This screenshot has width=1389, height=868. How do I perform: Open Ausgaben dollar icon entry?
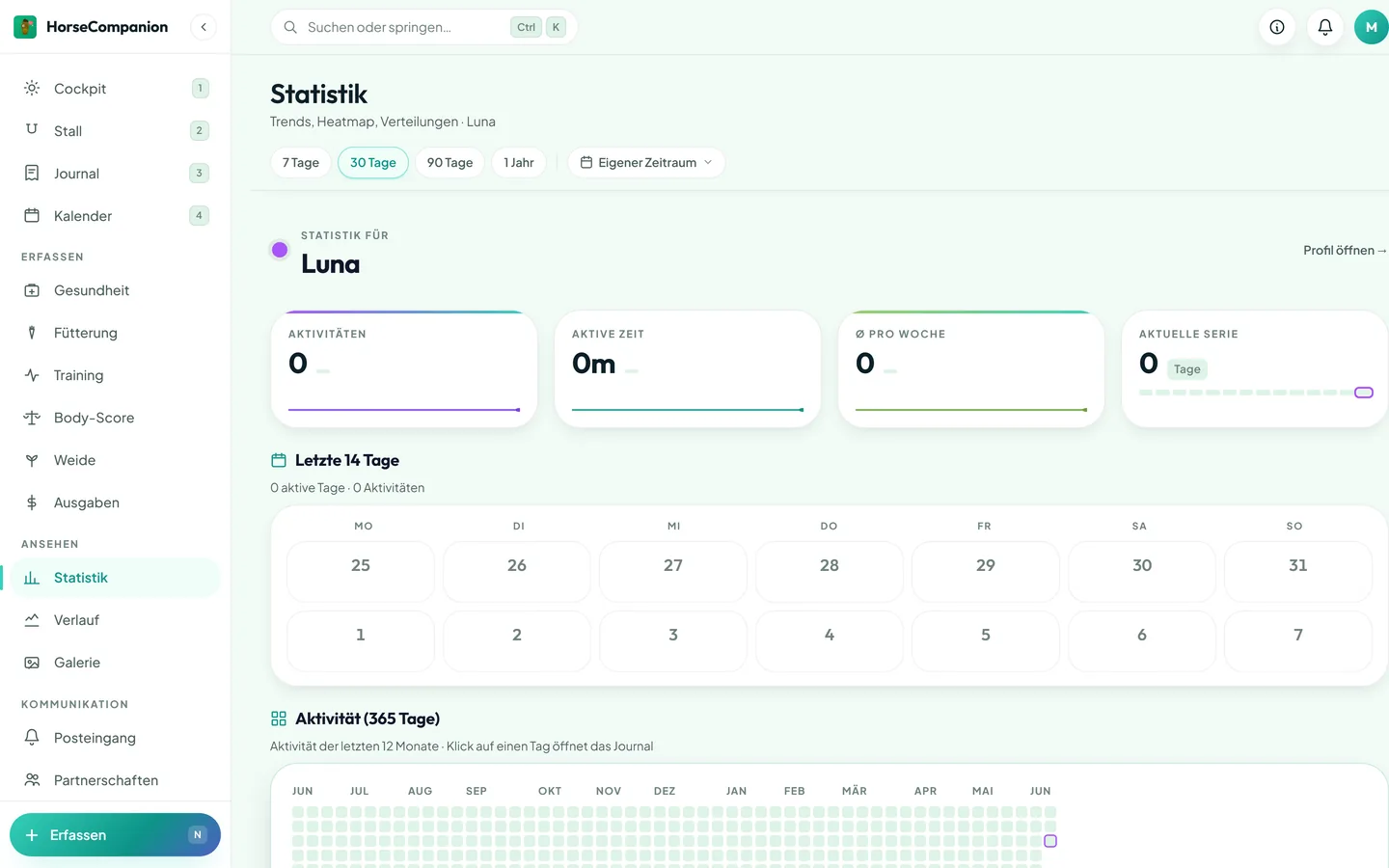(x=32, y=502)
